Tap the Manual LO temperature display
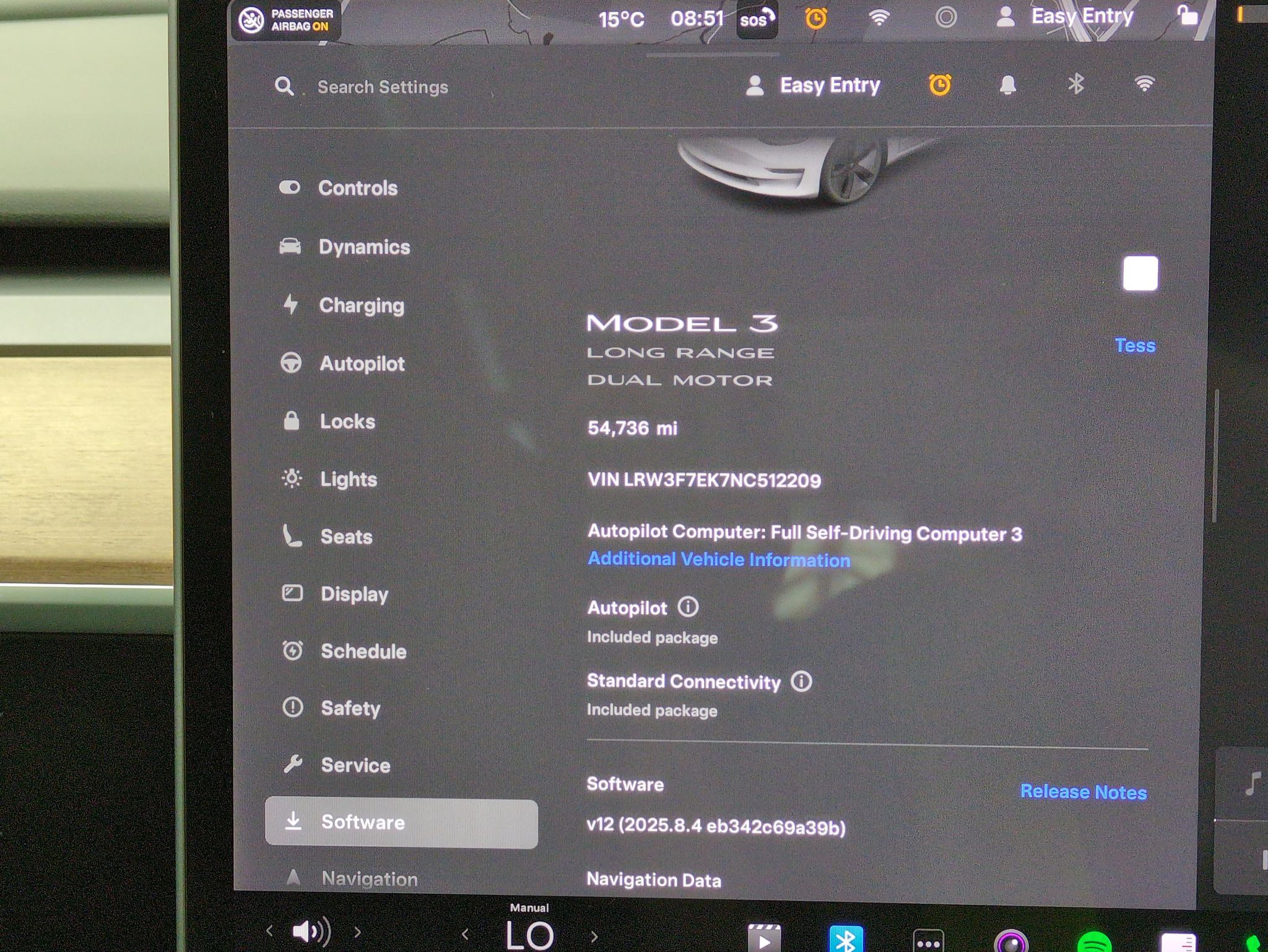 tap(529, 928)
